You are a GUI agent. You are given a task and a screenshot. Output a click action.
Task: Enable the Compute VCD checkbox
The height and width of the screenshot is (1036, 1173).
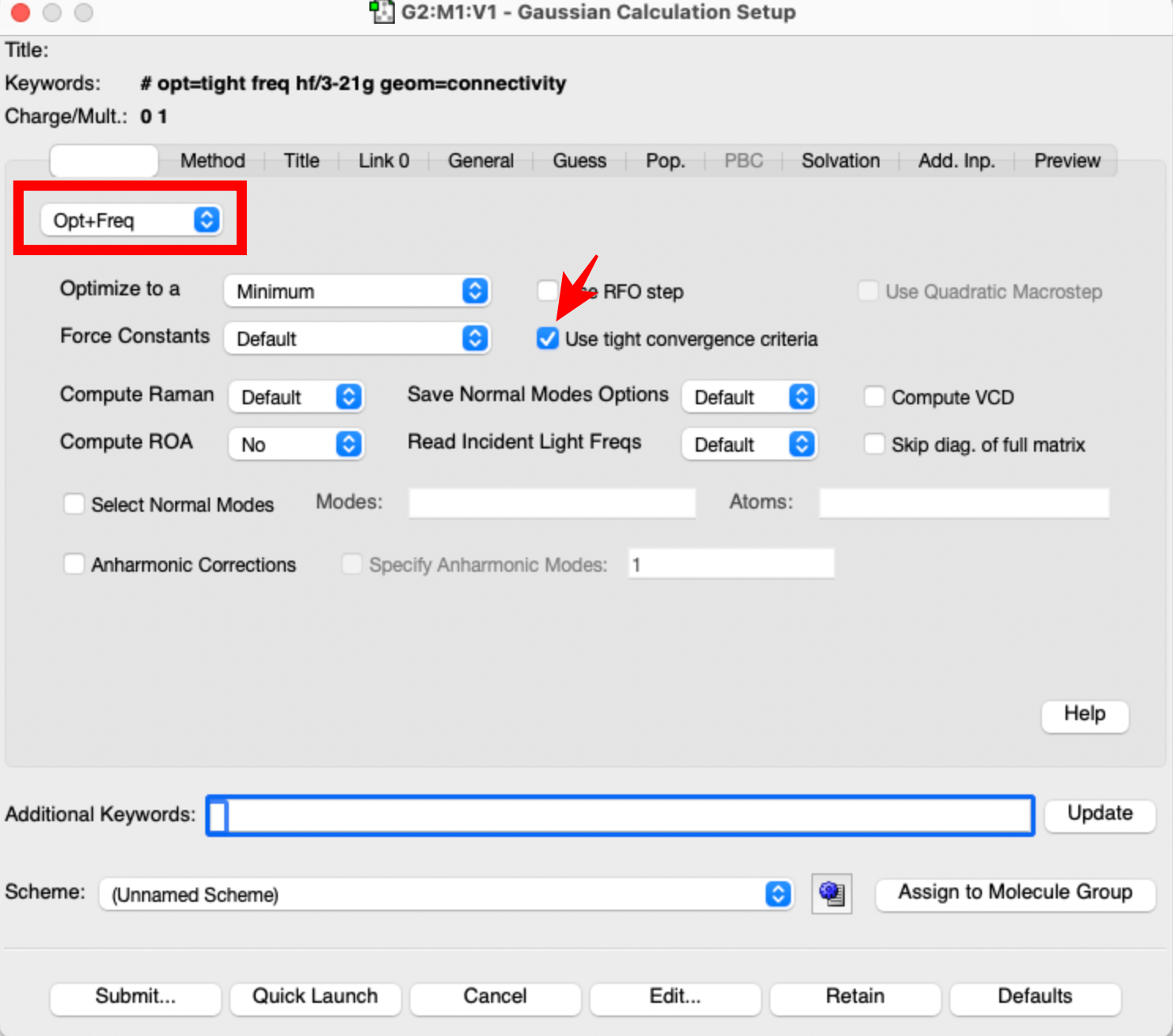tap(874, 396)
